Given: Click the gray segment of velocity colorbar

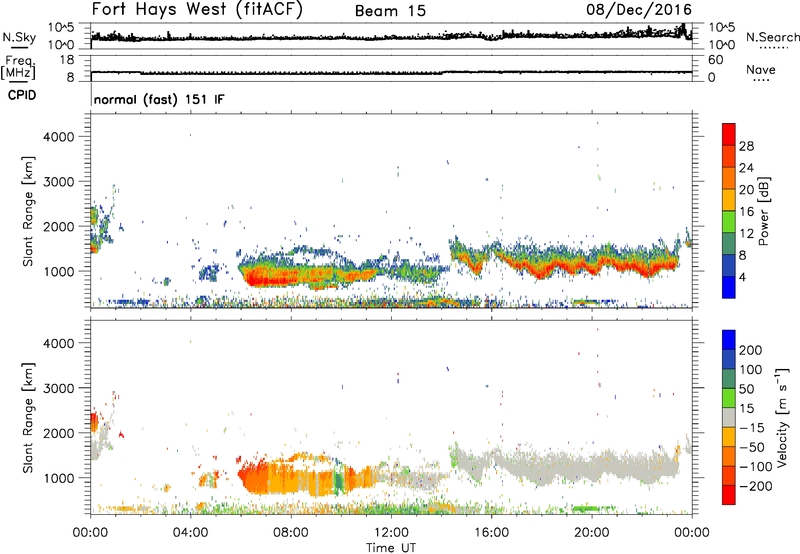Looking at the screenshot, I should 729,418.
